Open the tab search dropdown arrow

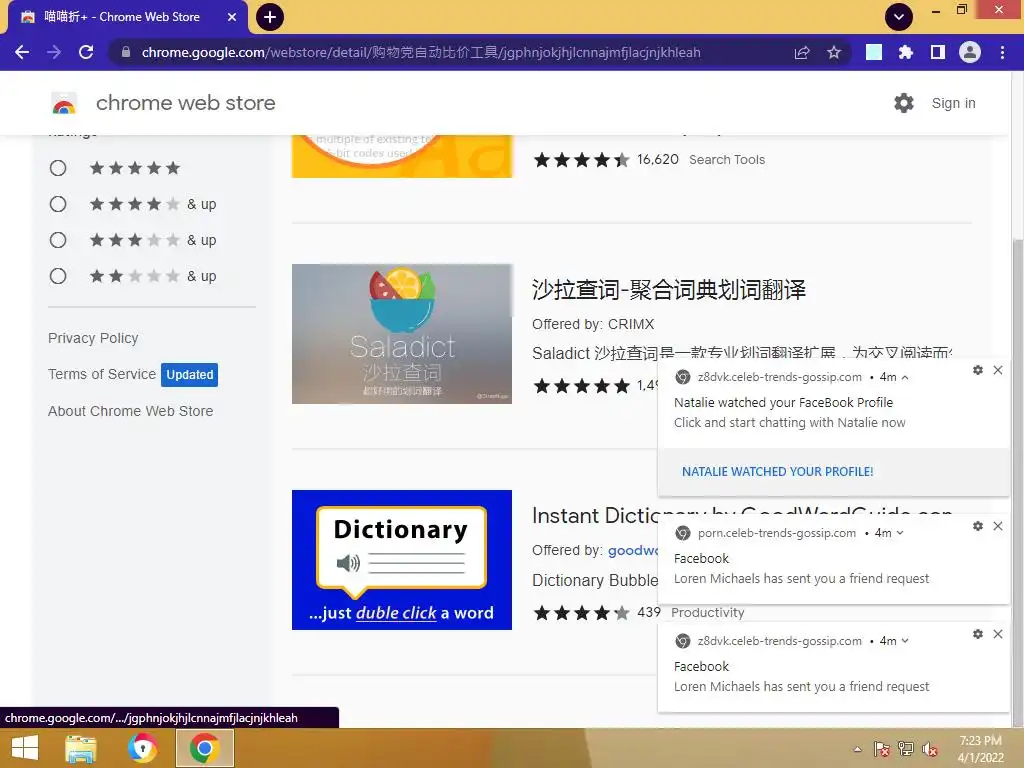(899, 17)
